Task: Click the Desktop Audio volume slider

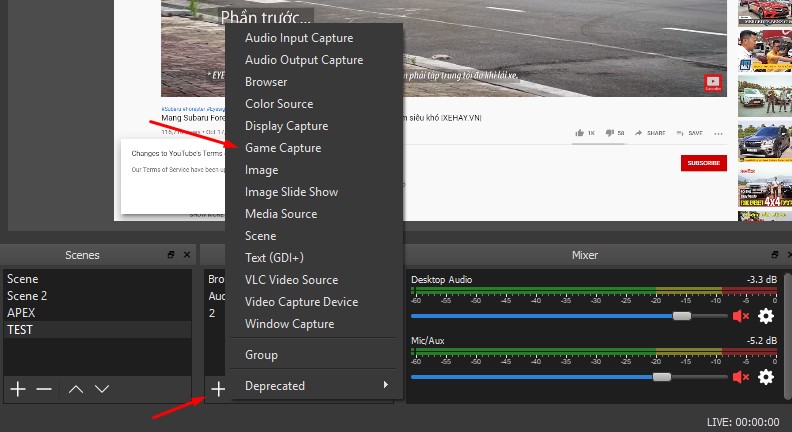Action: click(x=569, y=316)
